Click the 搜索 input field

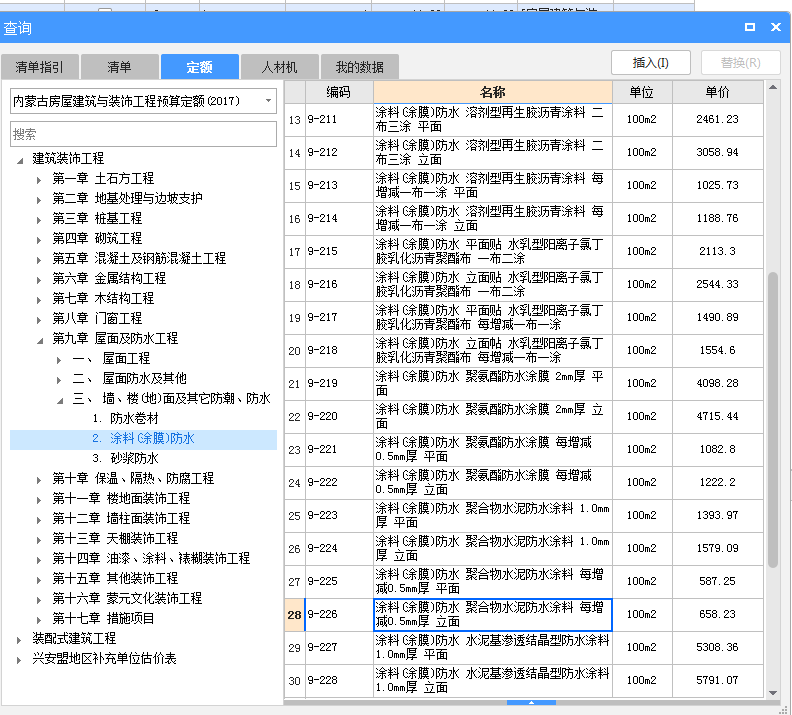coord(143,134)
